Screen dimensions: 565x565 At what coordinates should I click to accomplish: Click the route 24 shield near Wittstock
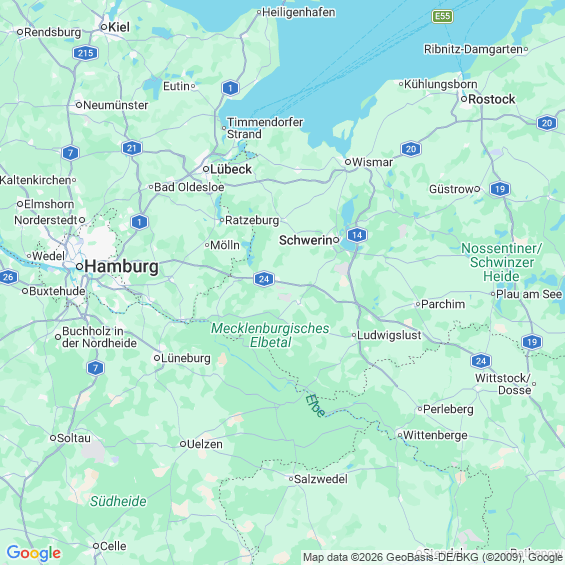[481, 361]
